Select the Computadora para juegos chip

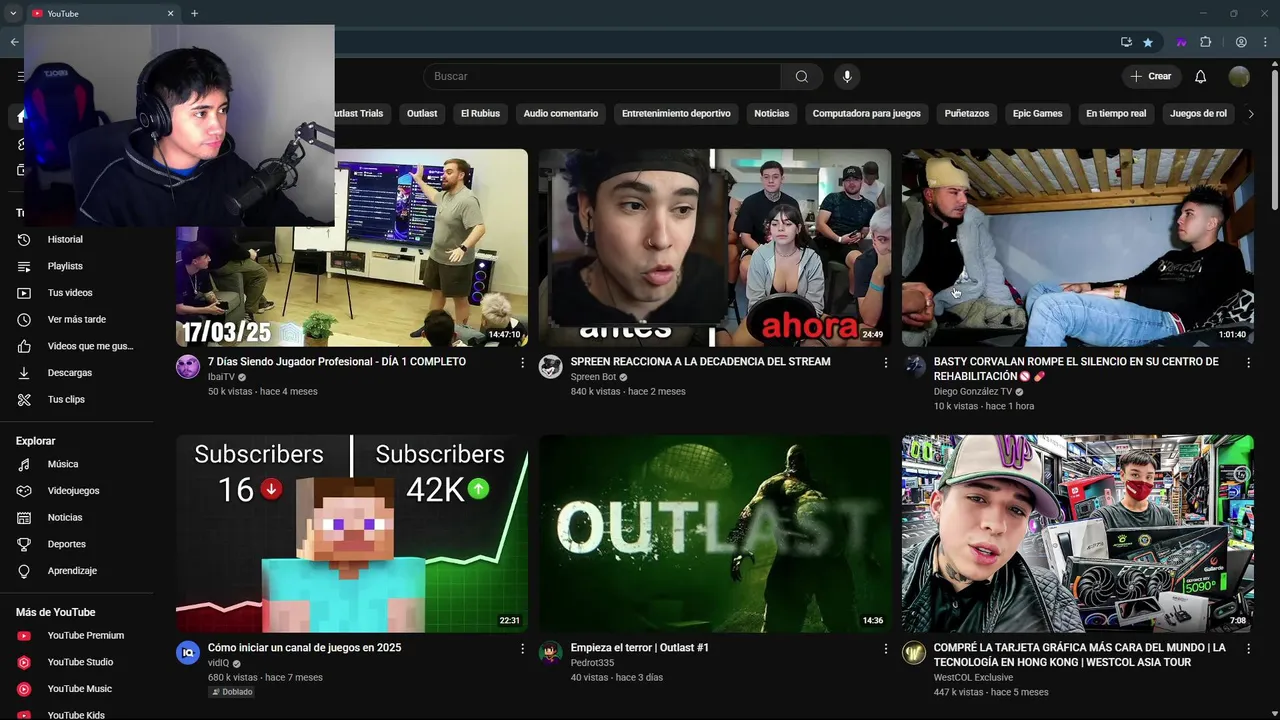[867, 114]
